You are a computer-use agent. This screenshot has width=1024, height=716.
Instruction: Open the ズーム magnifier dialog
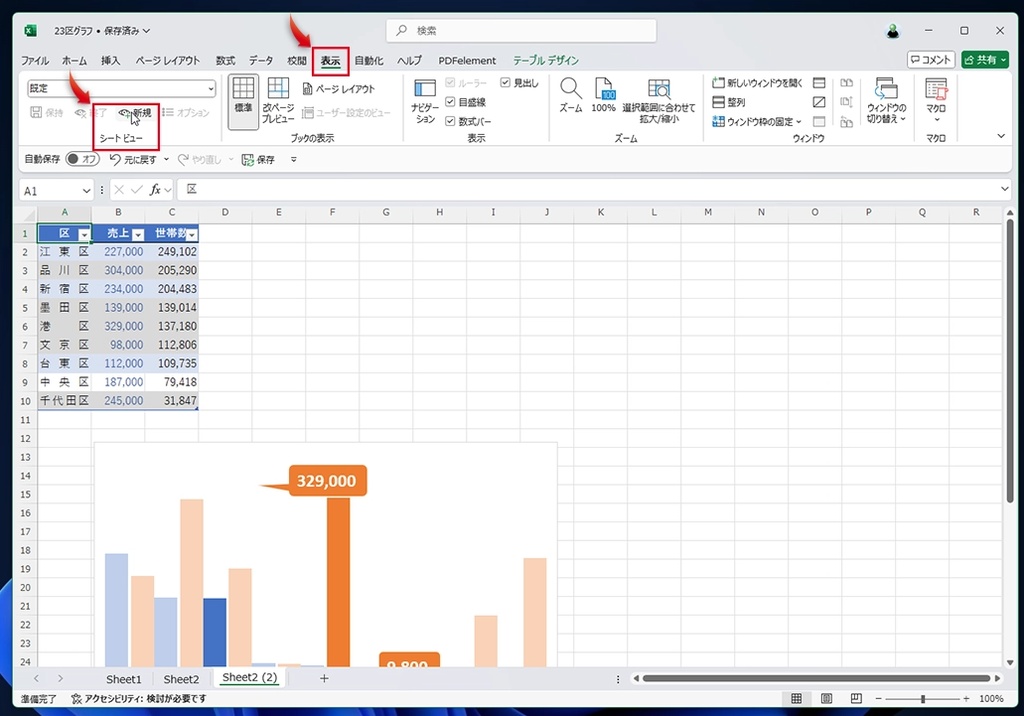click(x=571, y=95)
